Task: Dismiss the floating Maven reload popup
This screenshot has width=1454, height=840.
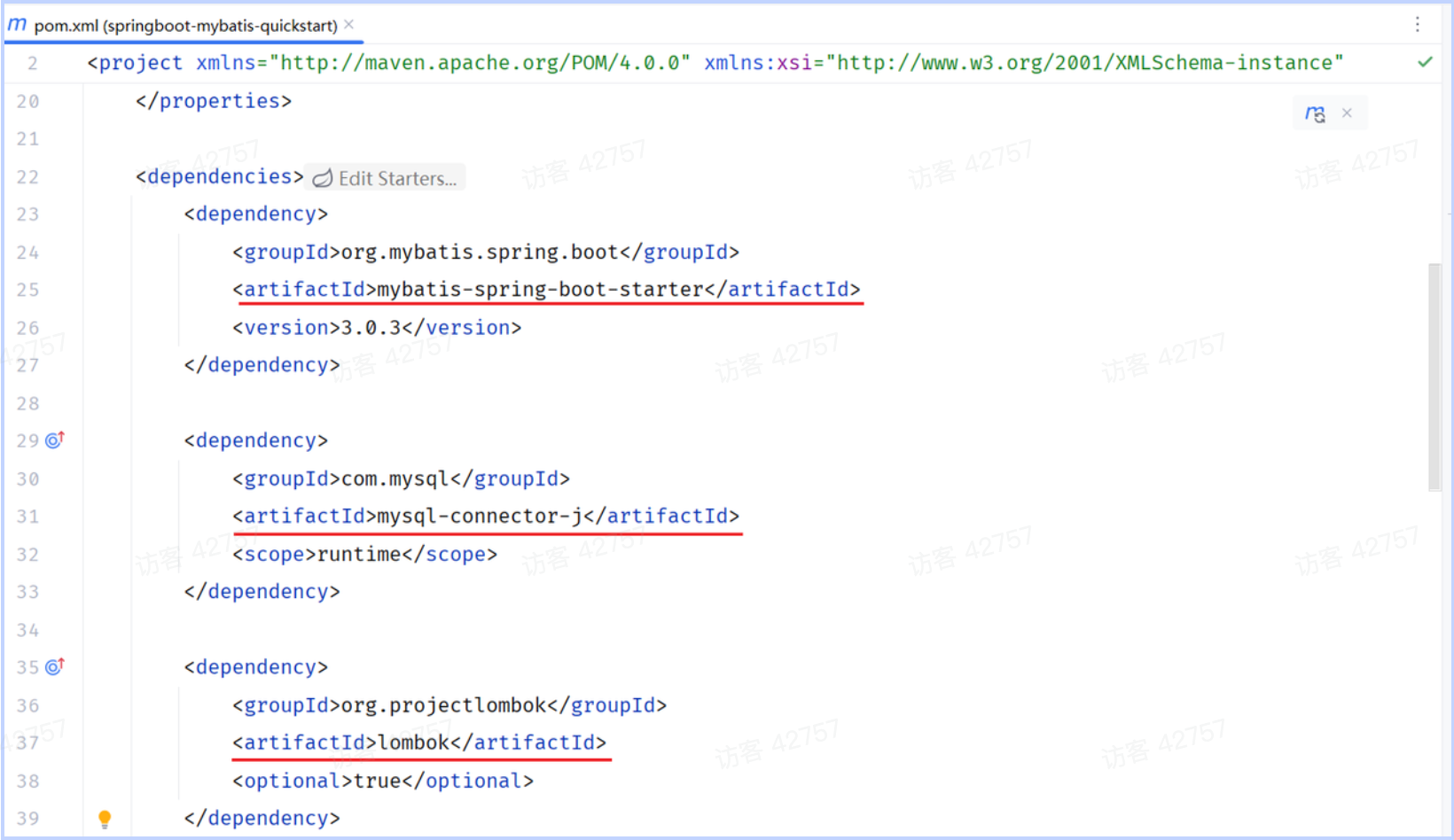Action: click(x=1347, y=113)
